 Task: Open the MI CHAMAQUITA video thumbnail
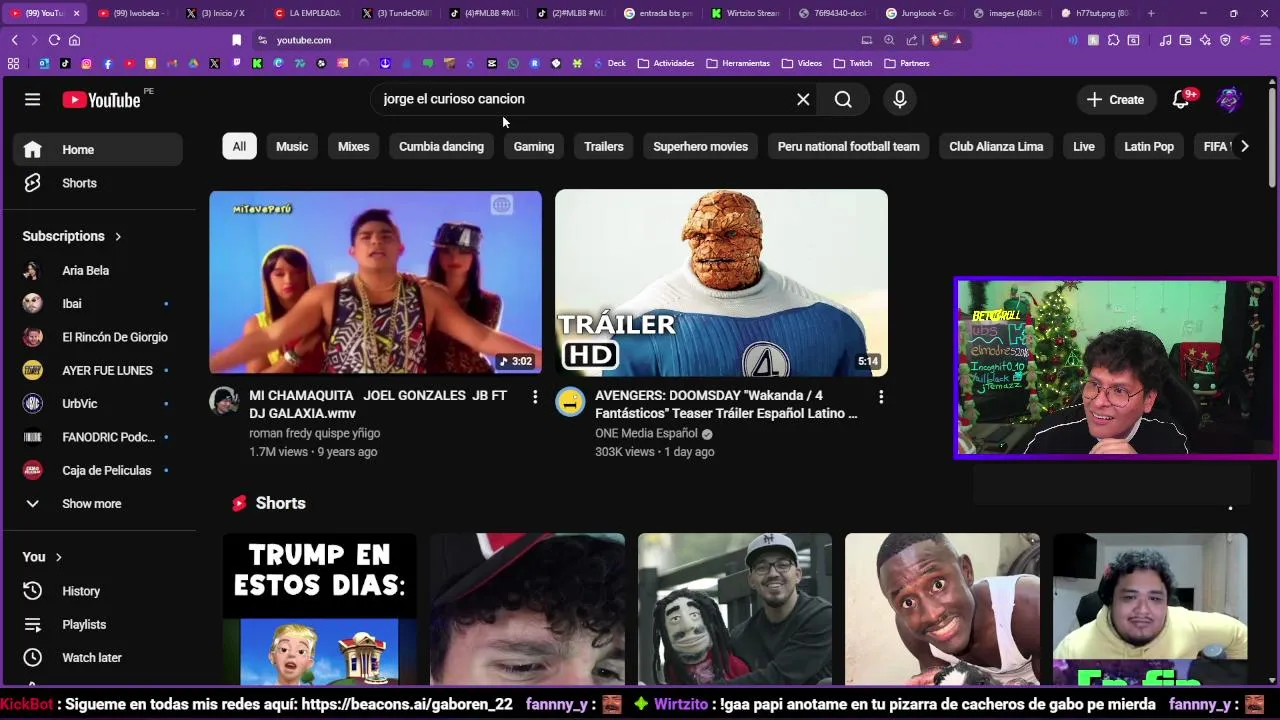tap(375, 282)
